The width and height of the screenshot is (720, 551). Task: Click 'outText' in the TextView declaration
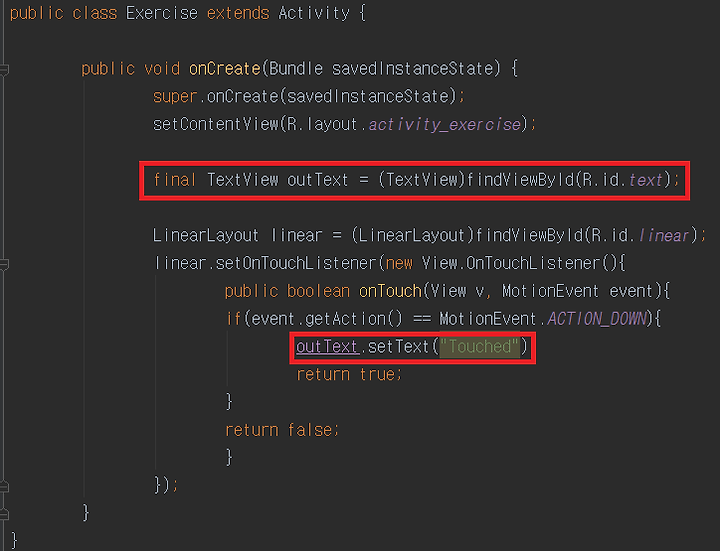coord(318,180)
